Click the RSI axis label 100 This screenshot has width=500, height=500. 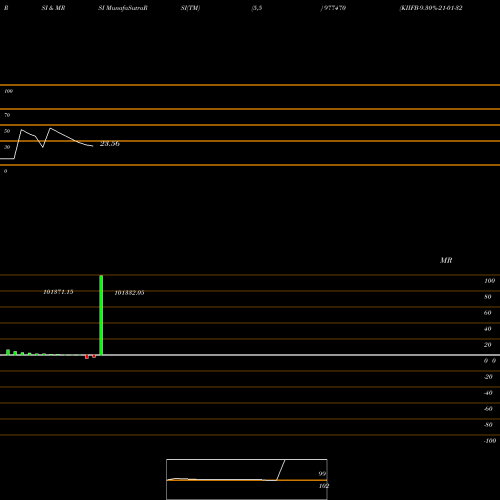(x=8, y=91)
